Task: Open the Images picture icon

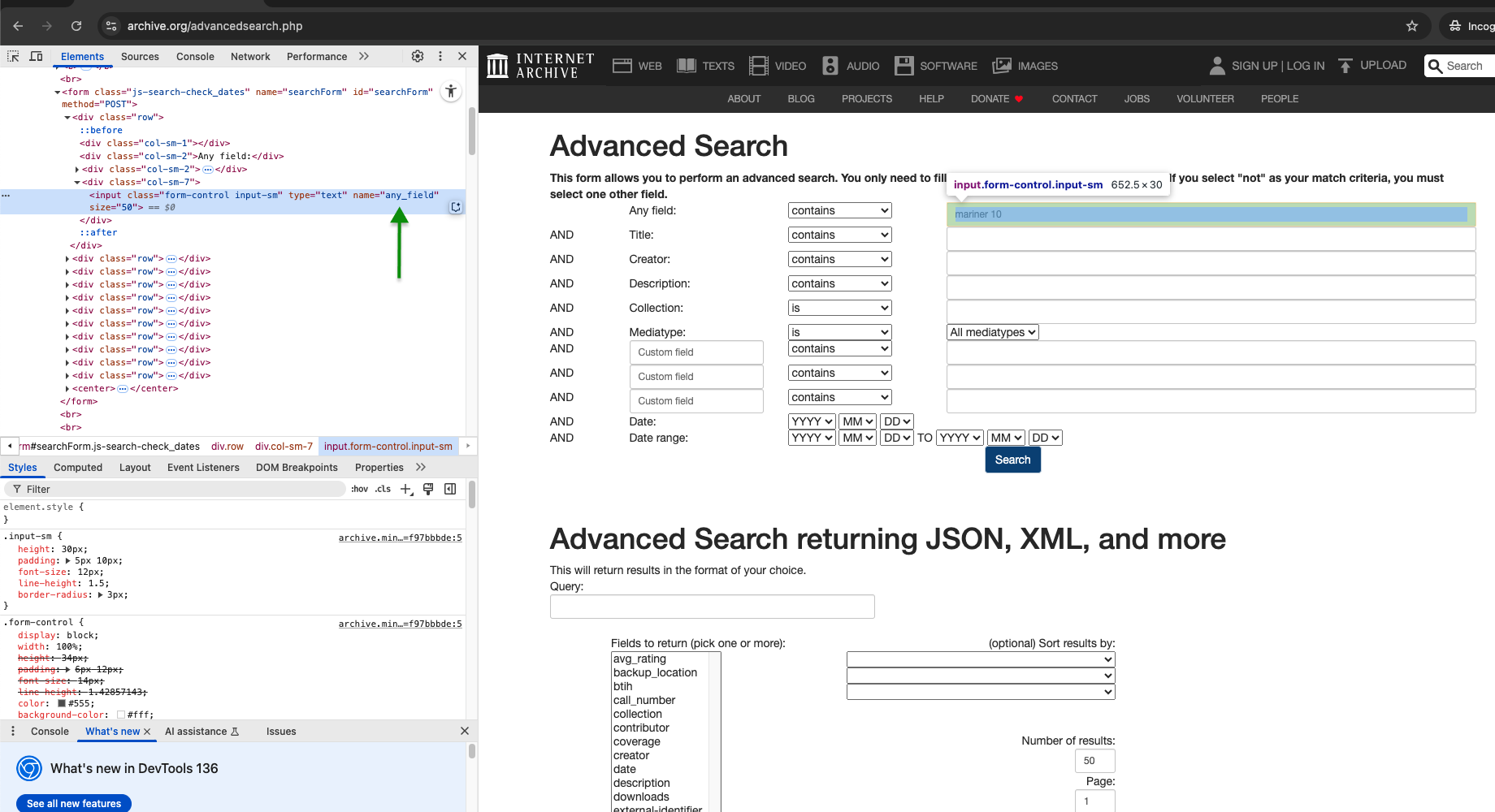Action: click(x=1002, y=66)
